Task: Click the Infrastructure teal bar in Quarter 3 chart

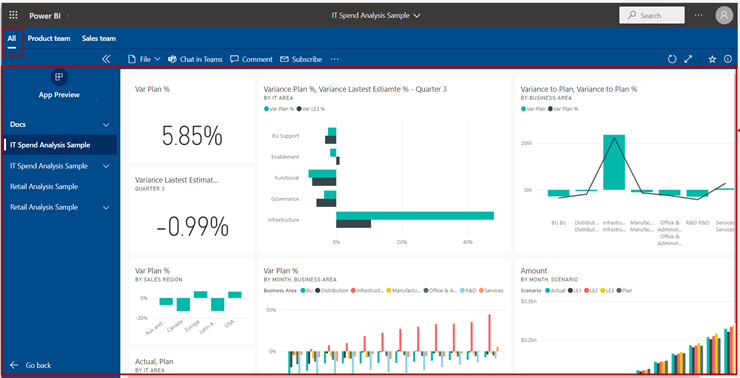Action: point(415,216)
